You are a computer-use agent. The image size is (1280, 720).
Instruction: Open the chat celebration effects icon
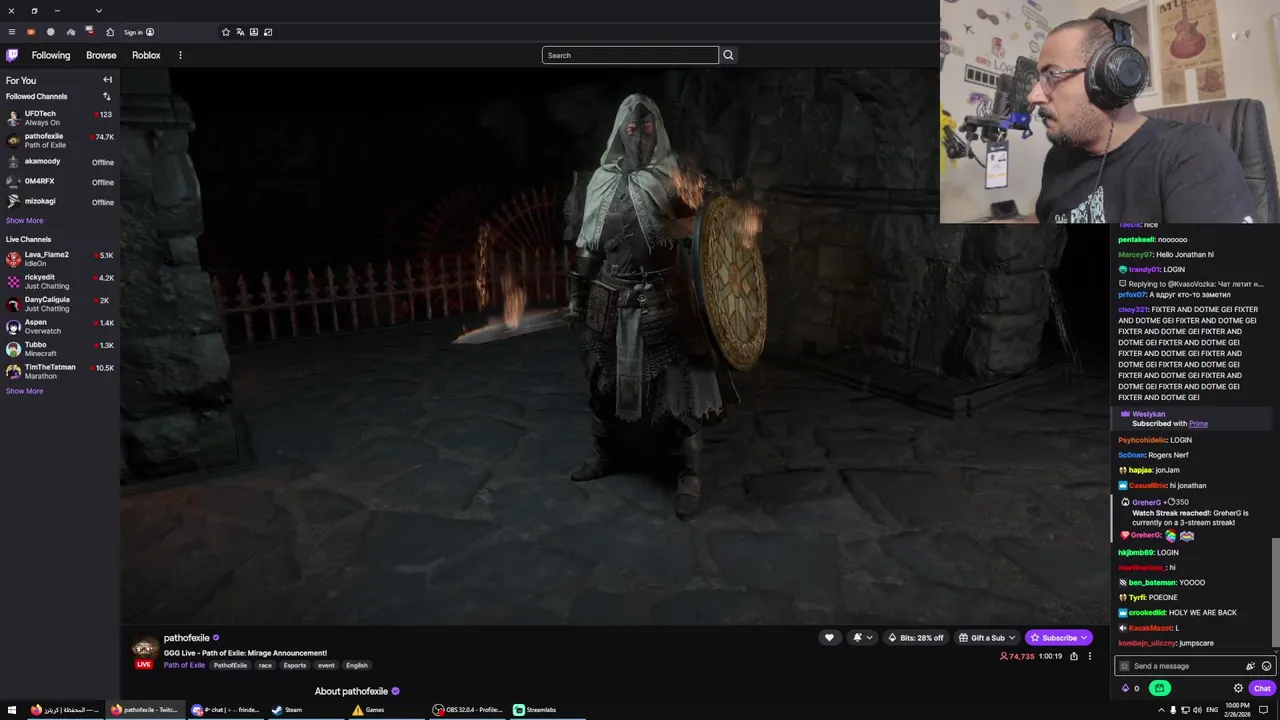[x=1250, y=666]
